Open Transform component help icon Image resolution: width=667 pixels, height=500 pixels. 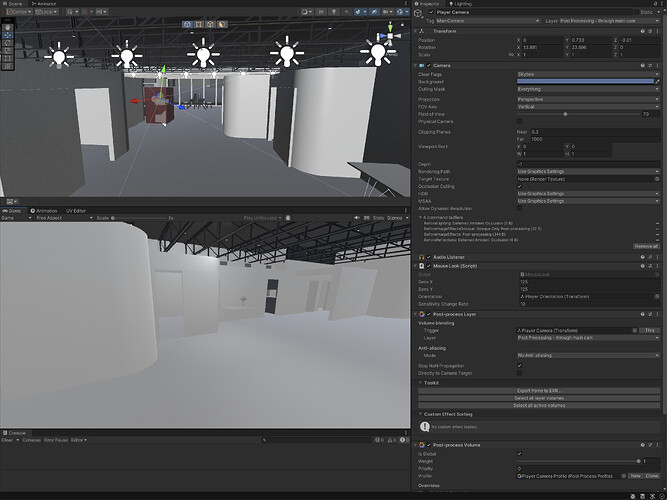642,31
